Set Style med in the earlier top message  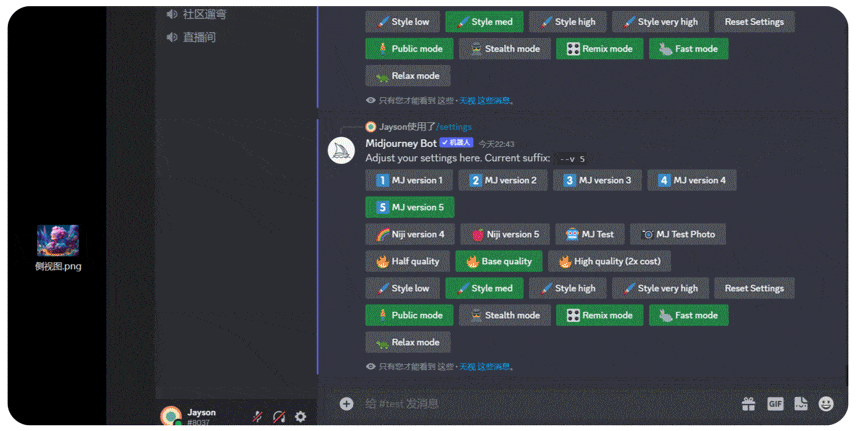(484, 22)
